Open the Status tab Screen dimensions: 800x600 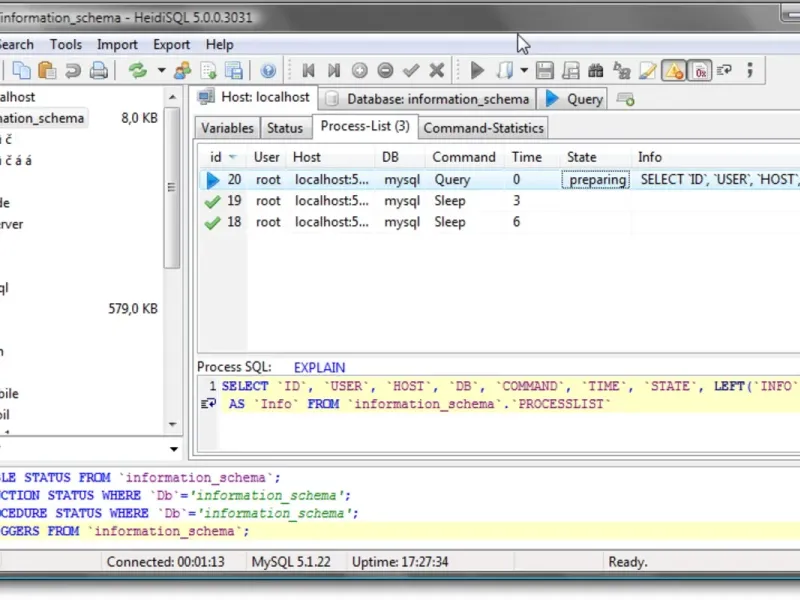(285, 128)
